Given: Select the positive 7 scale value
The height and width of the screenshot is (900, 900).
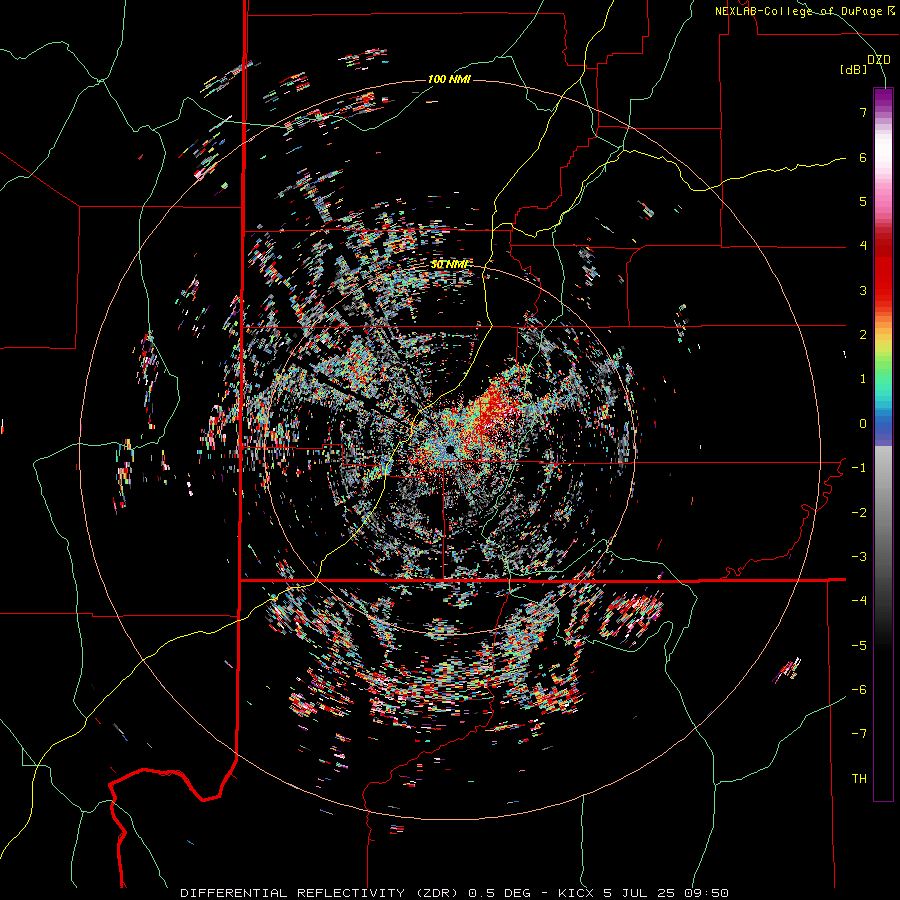Looking at the screenshot, I should point(863,112).
